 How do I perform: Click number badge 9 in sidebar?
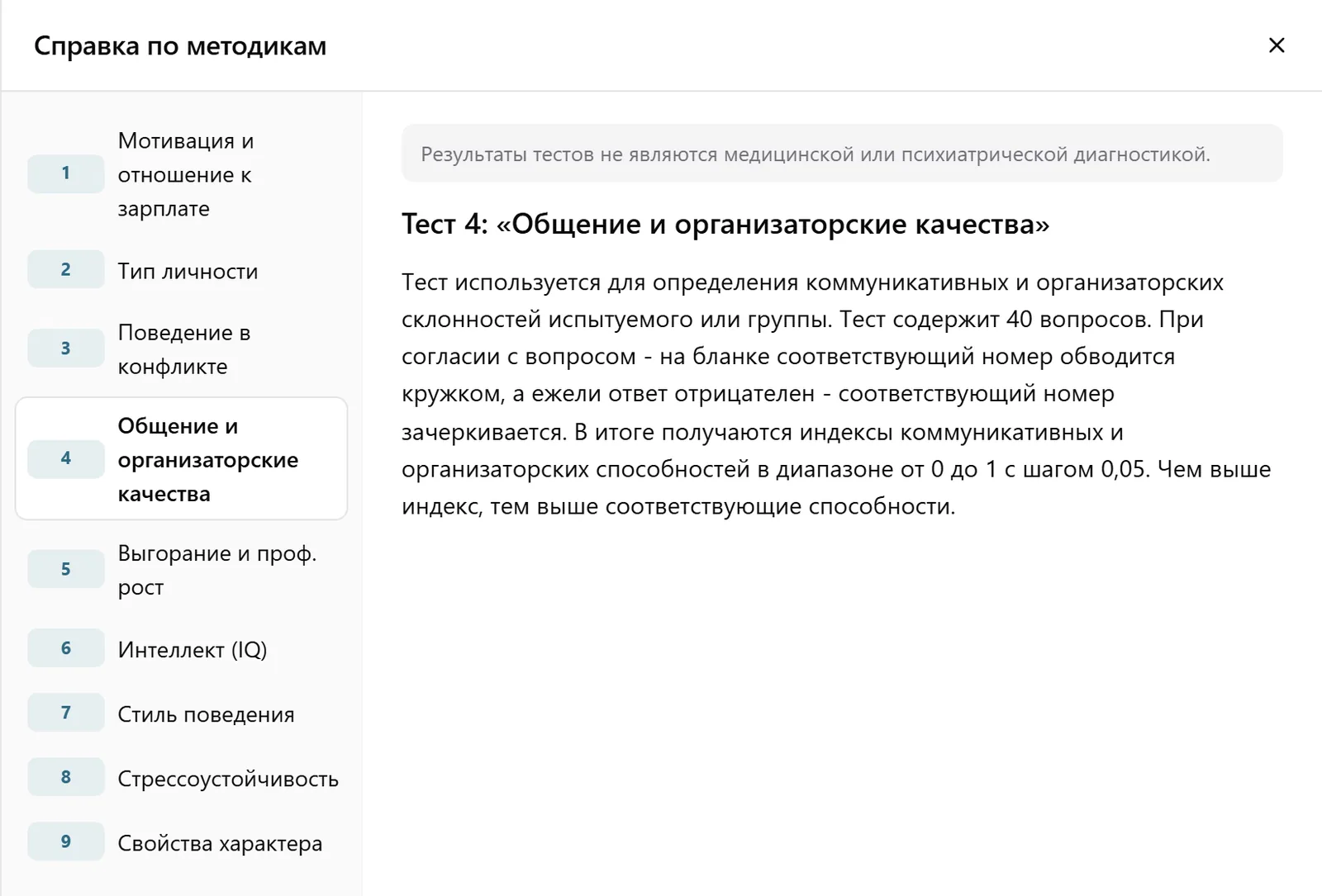66,841
